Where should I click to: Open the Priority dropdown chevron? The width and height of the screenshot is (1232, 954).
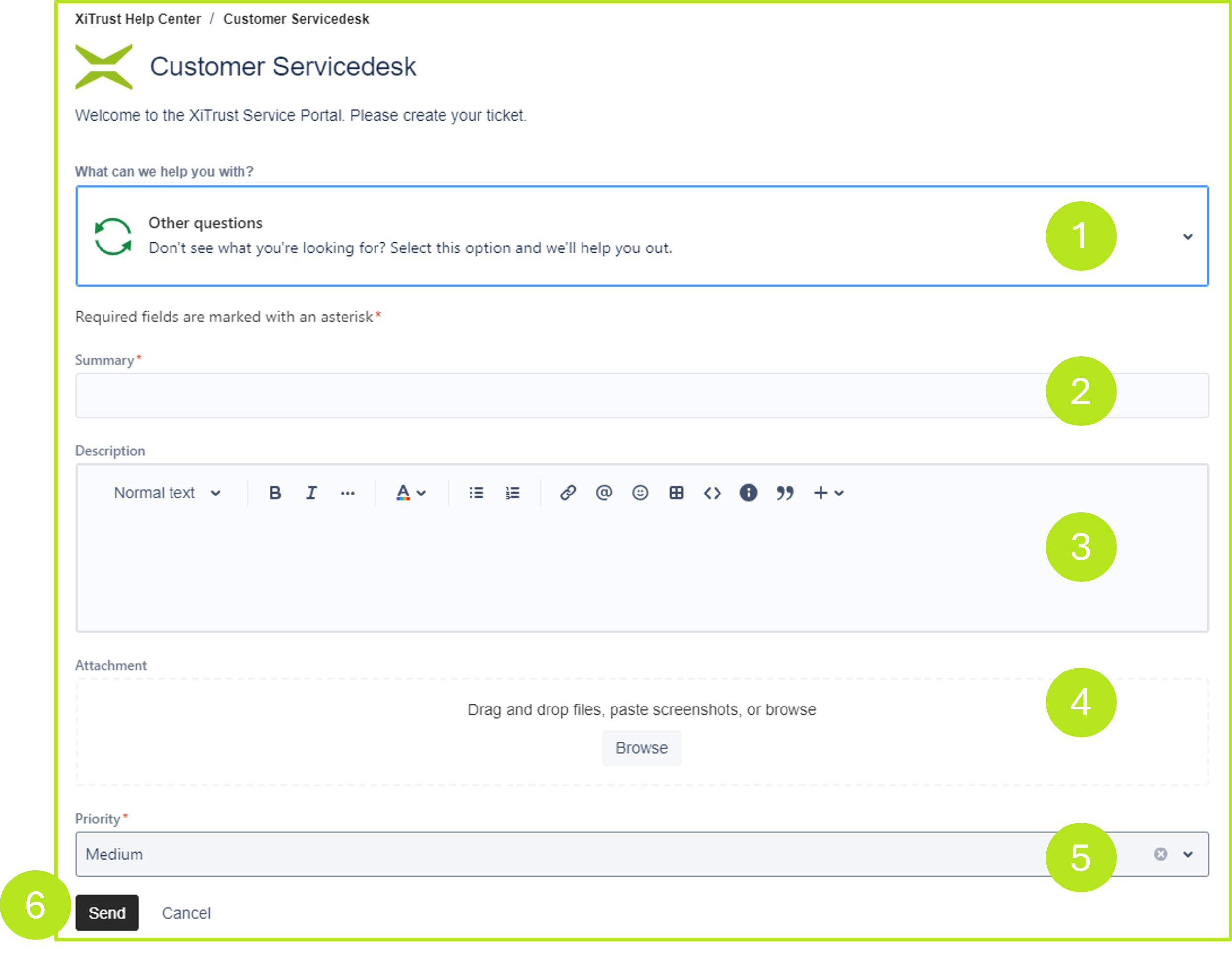[x=1188, y=854]
